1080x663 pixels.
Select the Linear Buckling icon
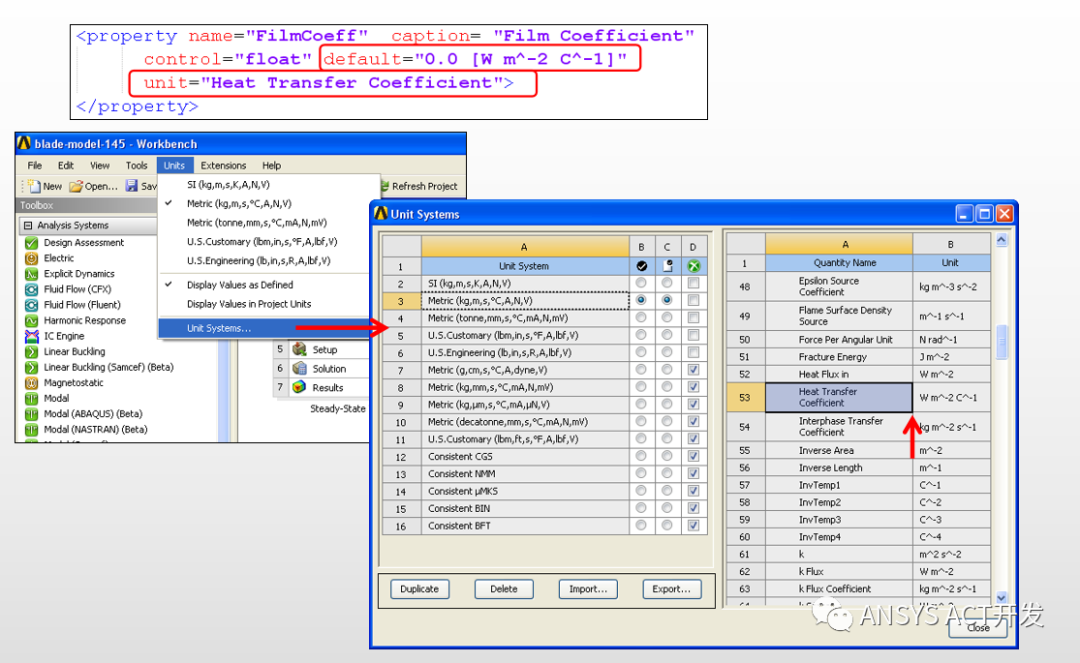(31, 351)
